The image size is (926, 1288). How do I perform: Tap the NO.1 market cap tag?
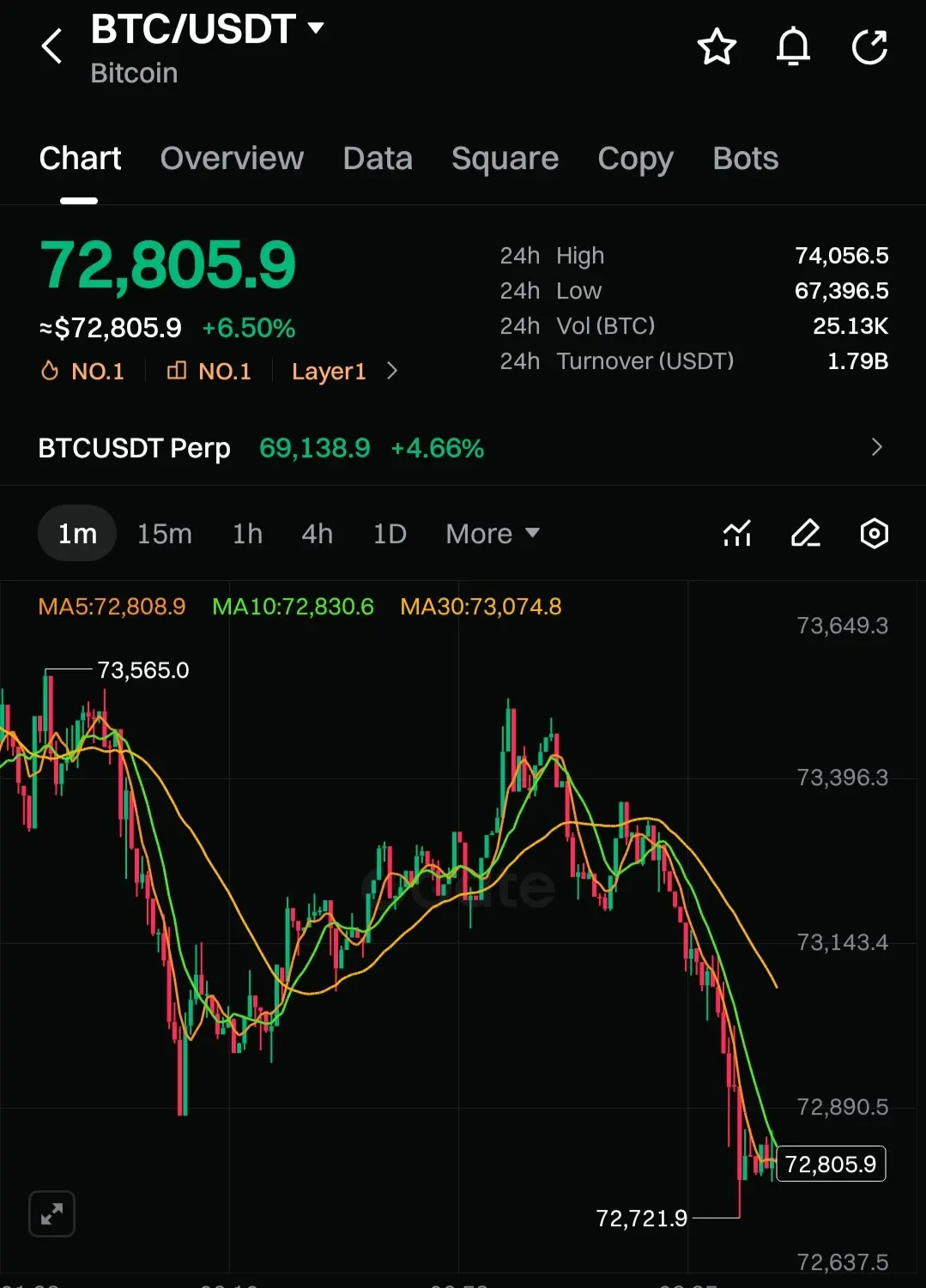pyautogui.click(x=209, y=371)
